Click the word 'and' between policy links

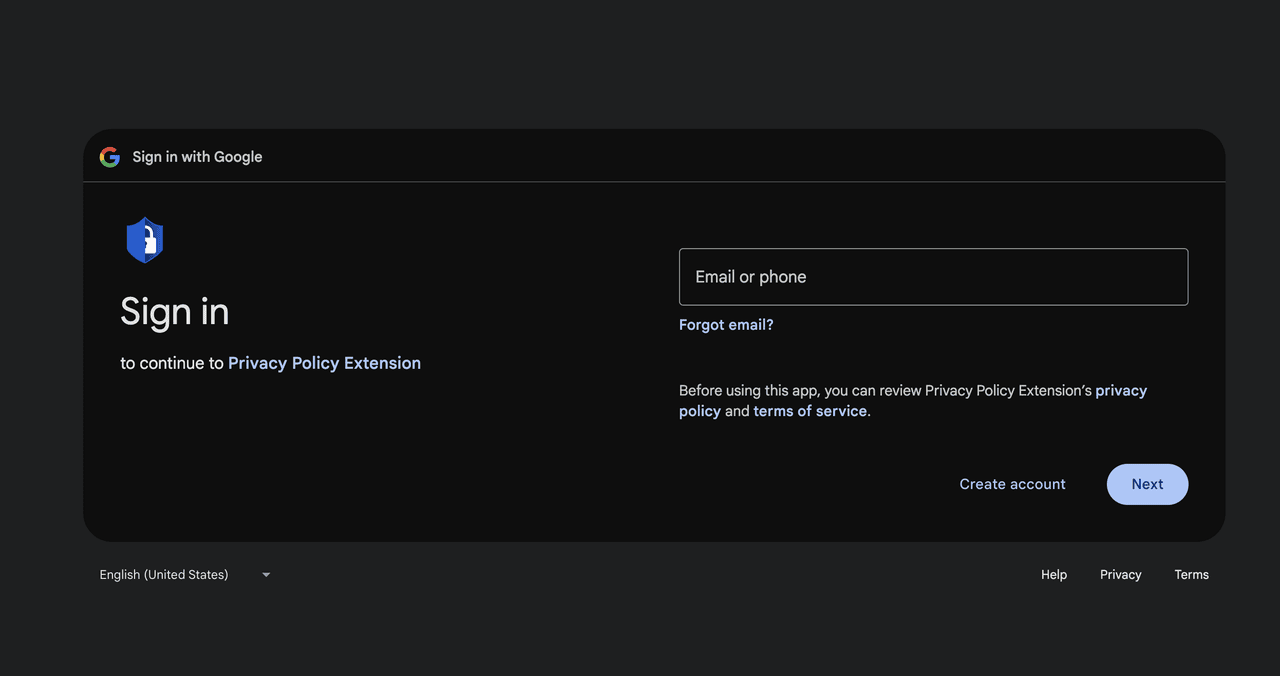[x=737, y=411]
